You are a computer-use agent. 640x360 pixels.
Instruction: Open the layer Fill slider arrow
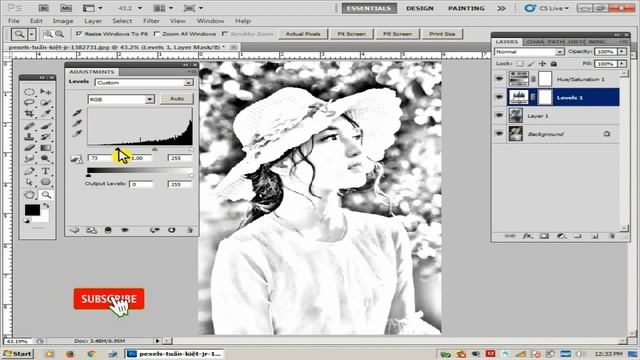622,64
